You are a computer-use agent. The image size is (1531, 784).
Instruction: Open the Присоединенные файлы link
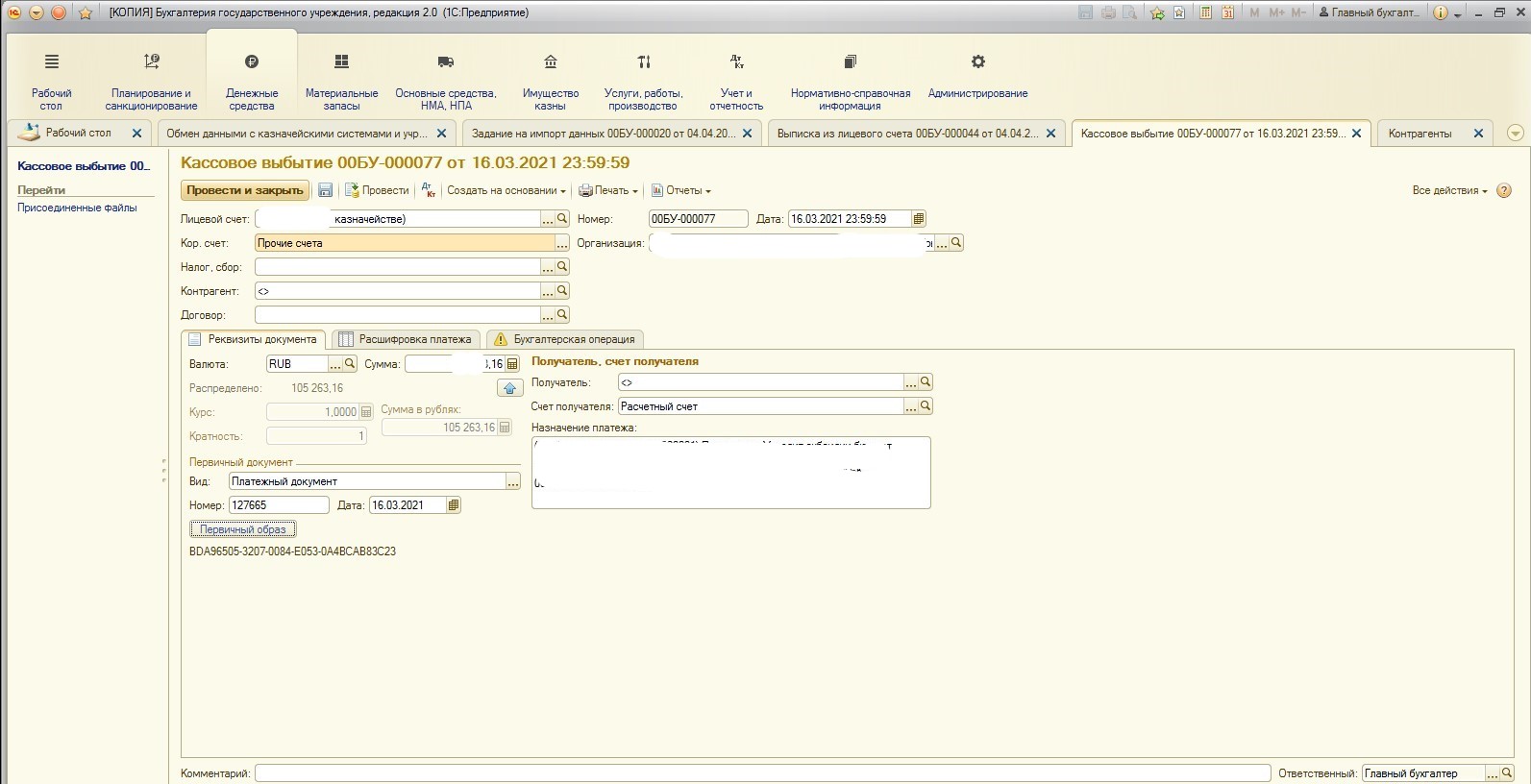pos(77,208)
